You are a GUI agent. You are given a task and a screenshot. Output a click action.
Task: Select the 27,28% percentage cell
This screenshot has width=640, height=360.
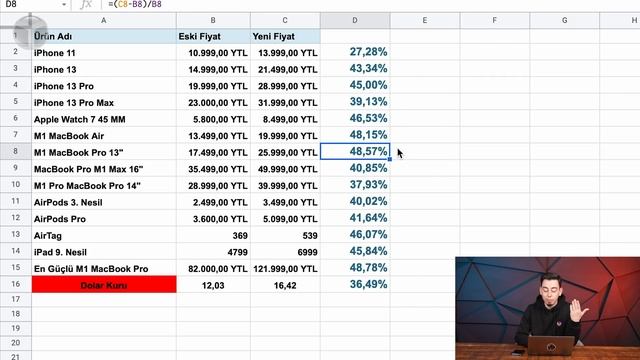(355, 52)
